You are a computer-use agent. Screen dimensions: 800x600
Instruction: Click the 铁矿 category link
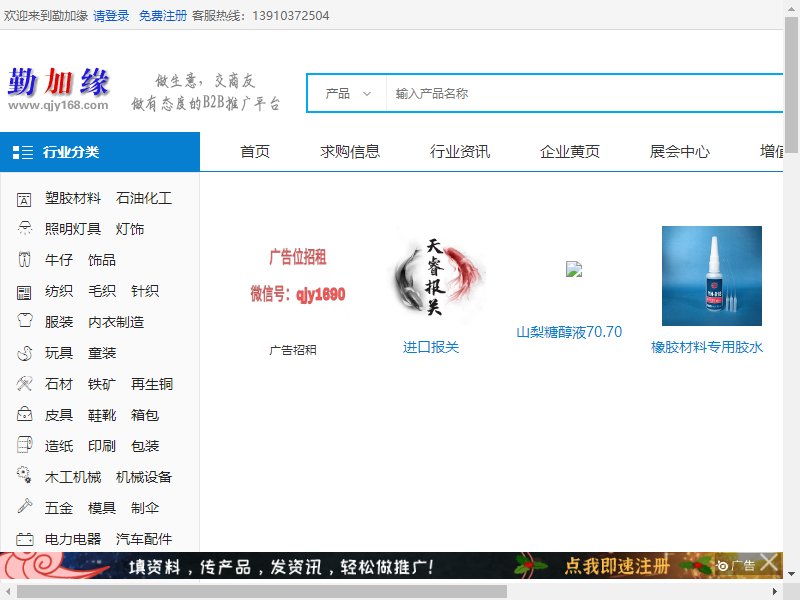[x=102, y=384]
